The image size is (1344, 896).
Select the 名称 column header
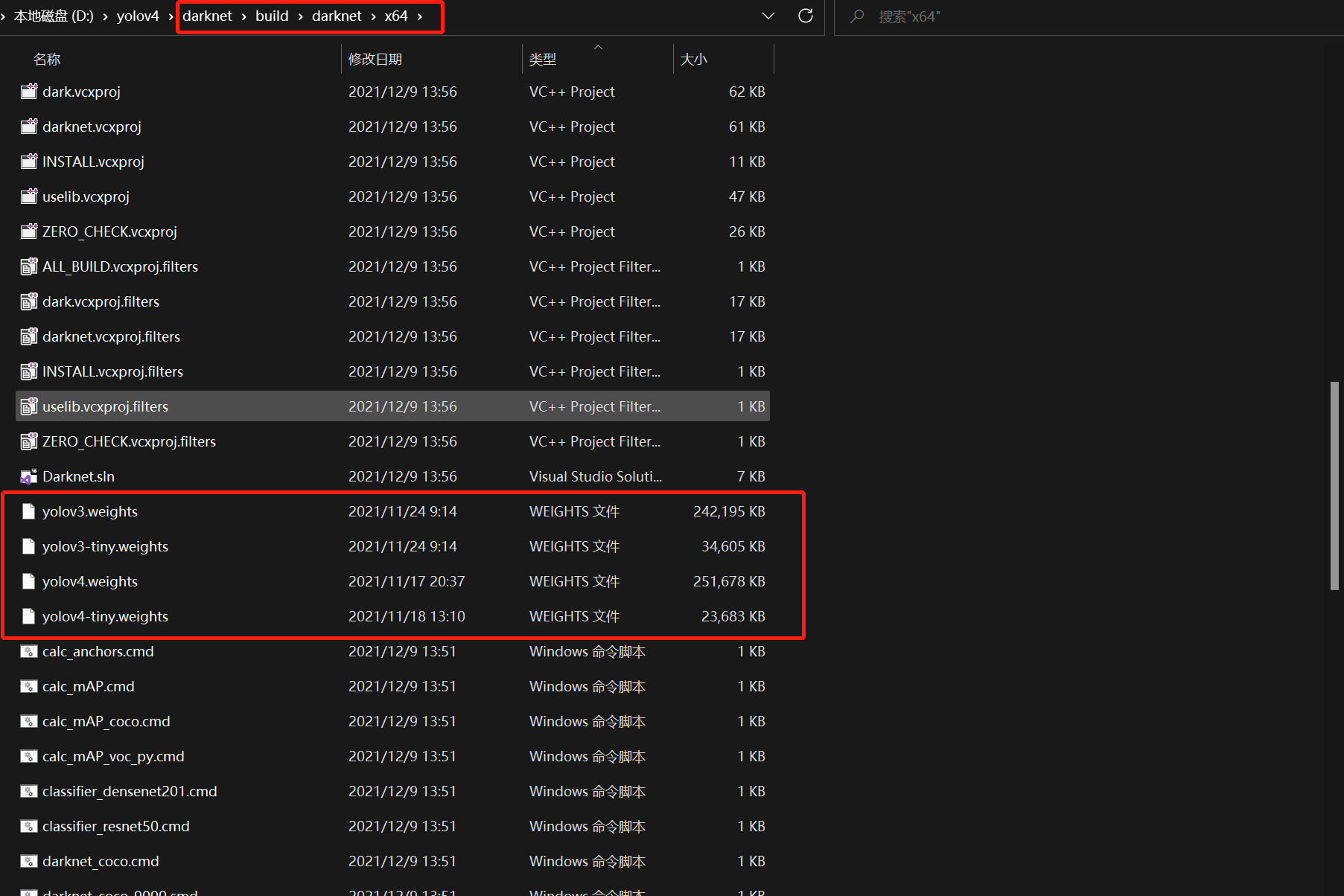[47, 59]
